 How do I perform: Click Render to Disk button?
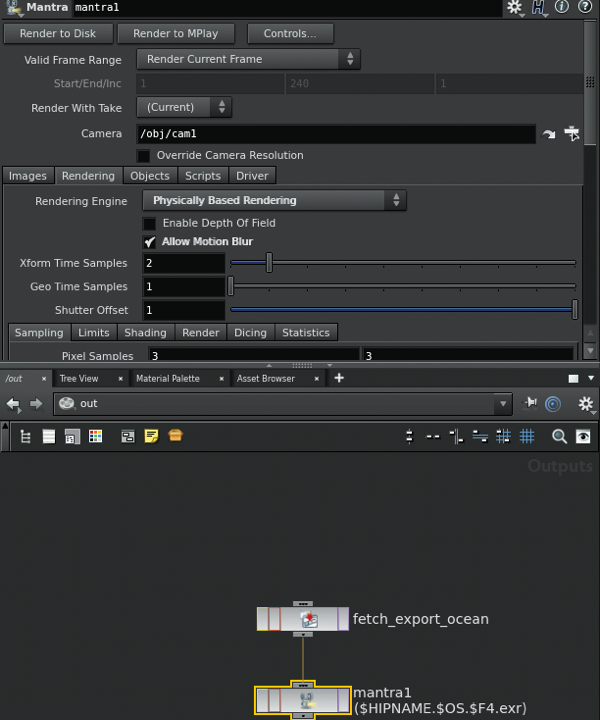point(58,34)
